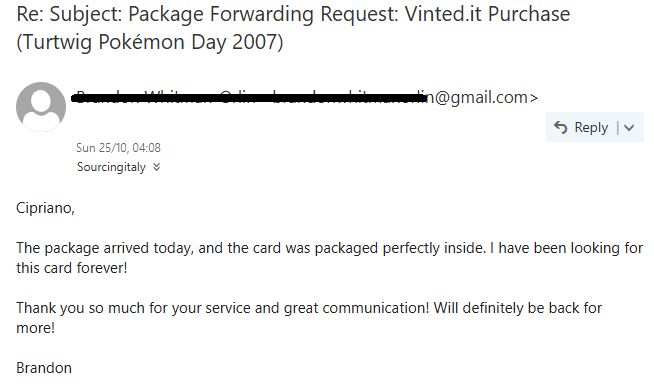
Task: Click the divider between Reply and the chevron
Action: 618,128
